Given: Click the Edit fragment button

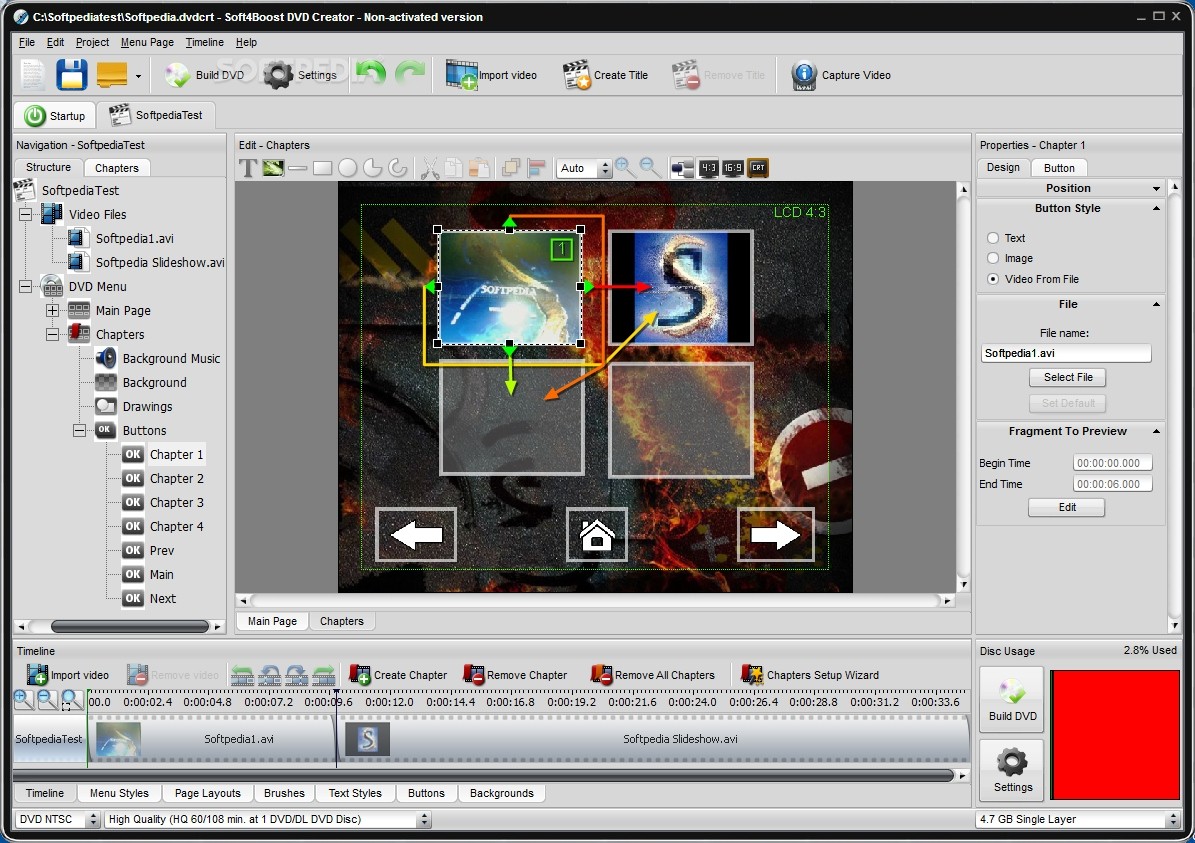Looking at the screenshot, I should [1066, 508].
